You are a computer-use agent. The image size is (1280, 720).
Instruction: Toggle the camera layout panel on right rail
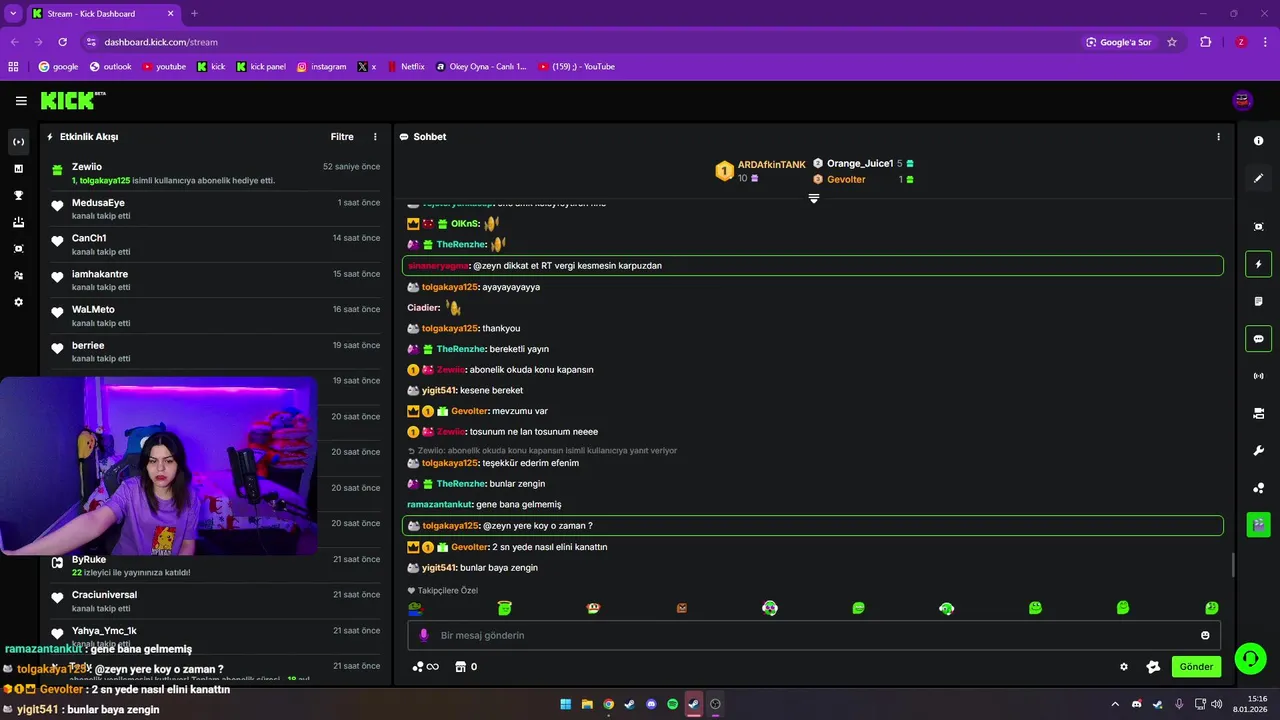coord(1258,413)
